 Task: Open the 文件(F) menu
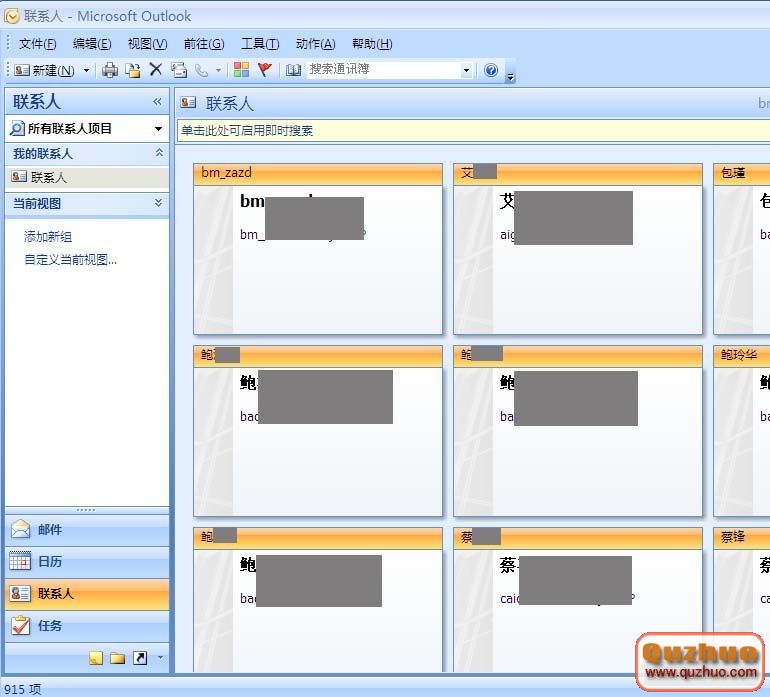38,44
